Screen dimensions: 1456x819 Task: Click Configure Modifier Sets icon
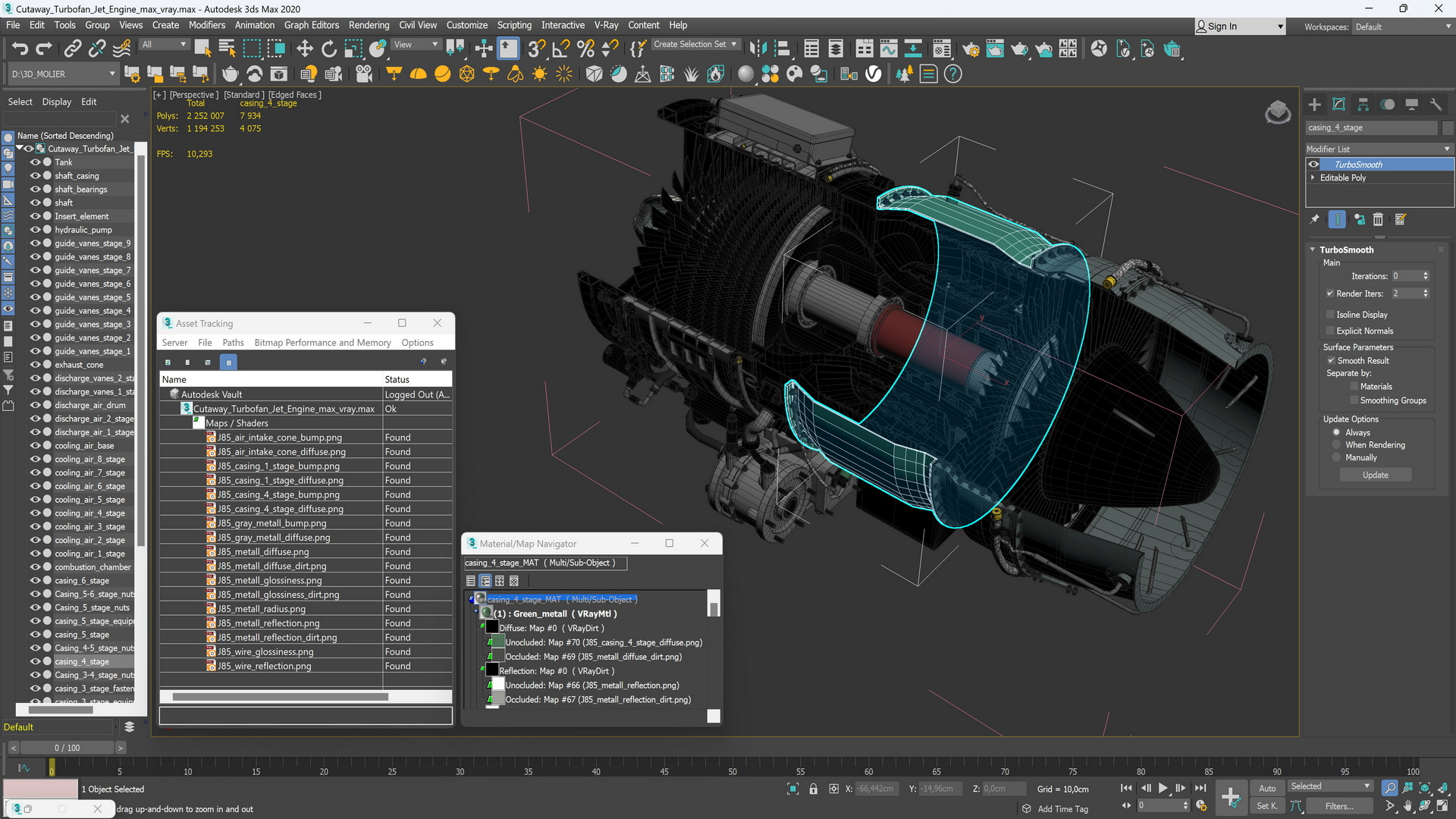tap(1401, 219)
